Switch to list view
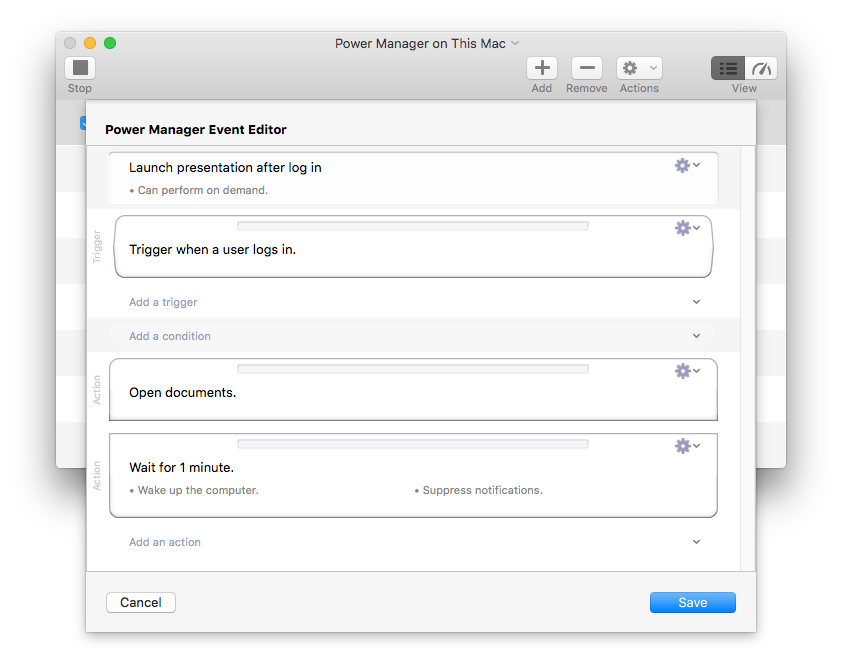 (x=728, y=68)
